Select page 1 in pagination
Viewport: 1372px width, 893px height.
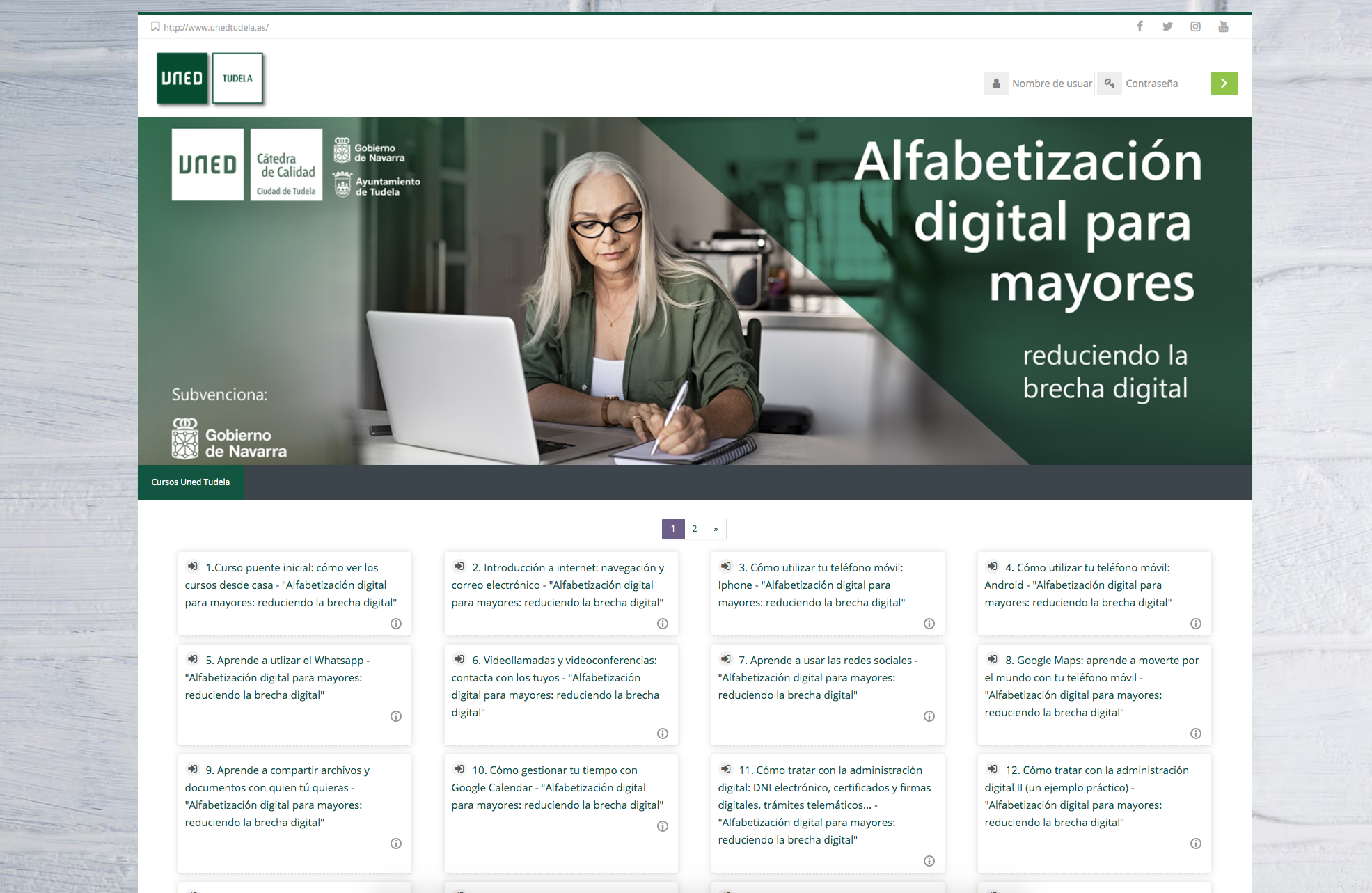click(673, 529)
